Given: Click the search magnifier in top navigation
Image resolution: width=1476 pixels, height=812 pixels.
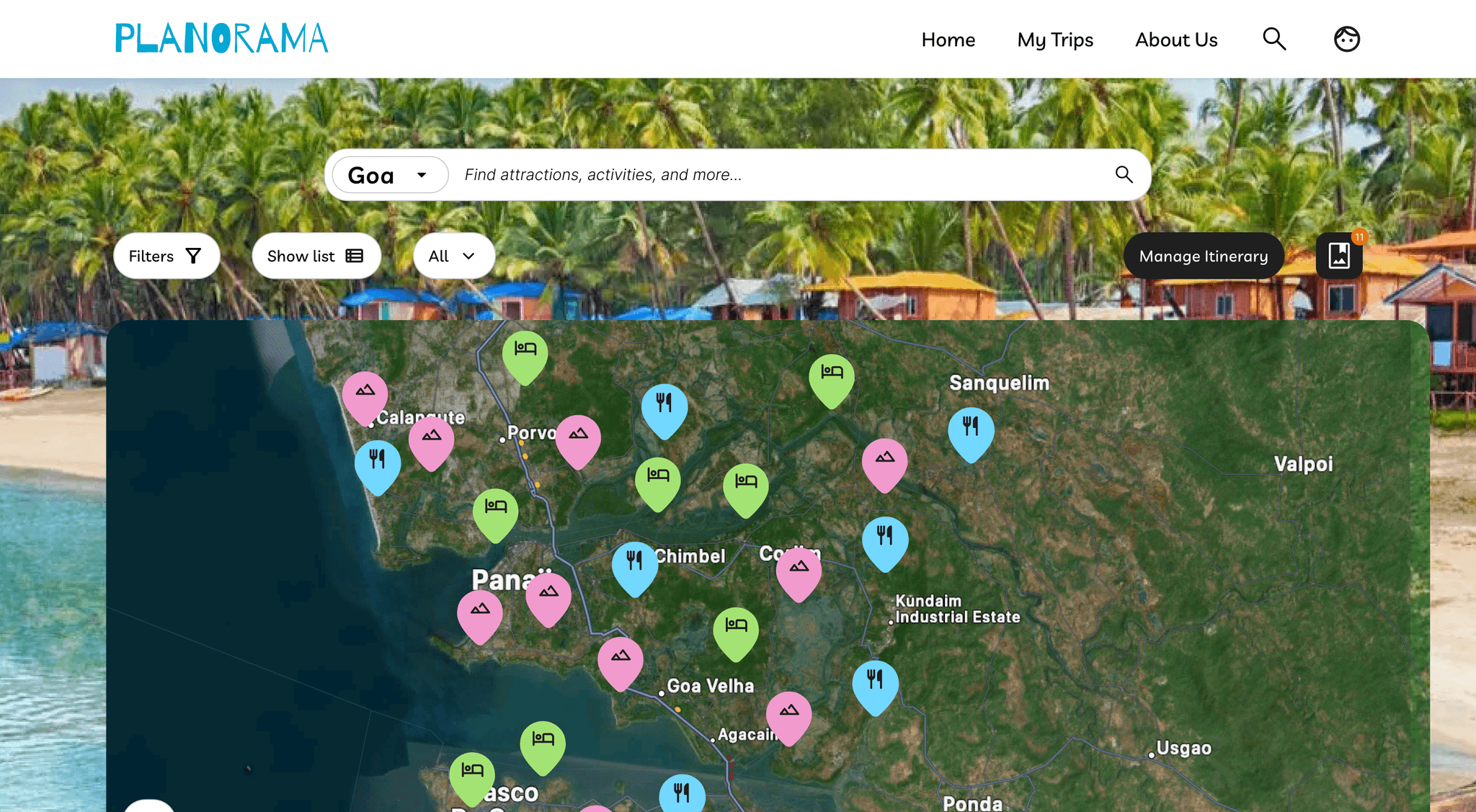Looking at the screenshot, I should (x=1274, y=39).
